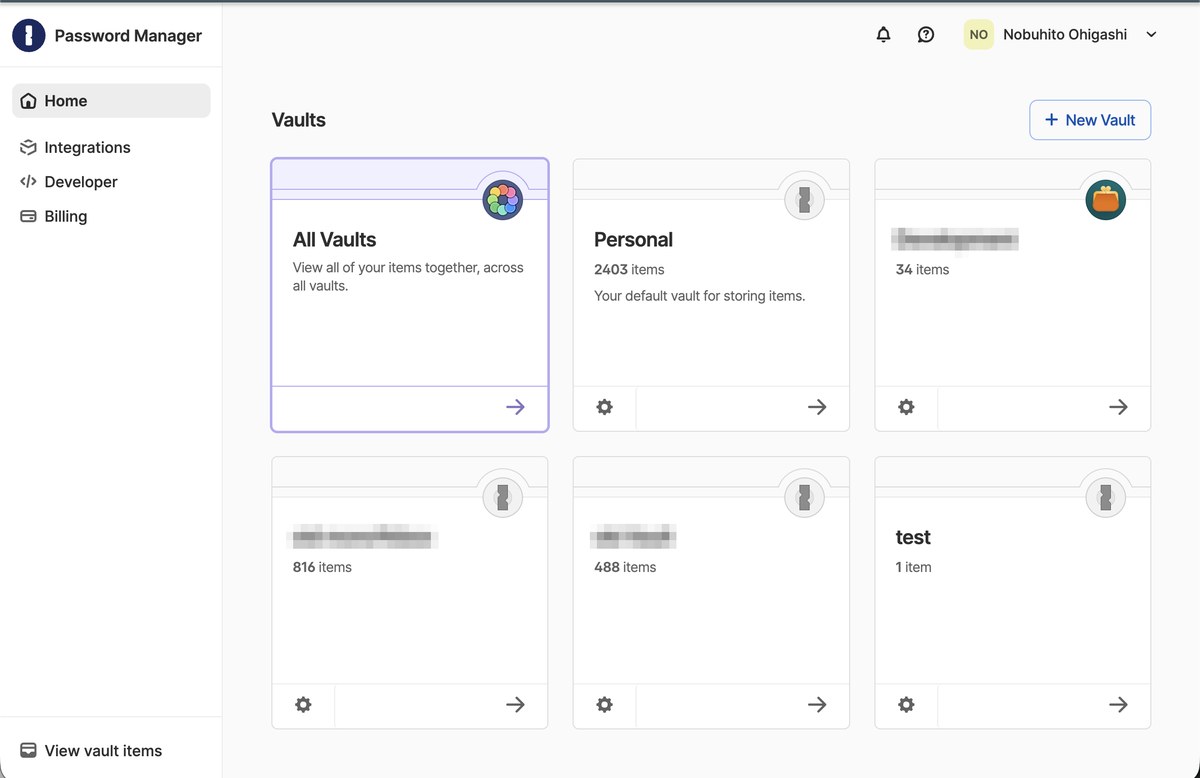This screenshot has height=778, width=1200.
Task: Click keyhole icon of 488 items vault
Action: 804,497
